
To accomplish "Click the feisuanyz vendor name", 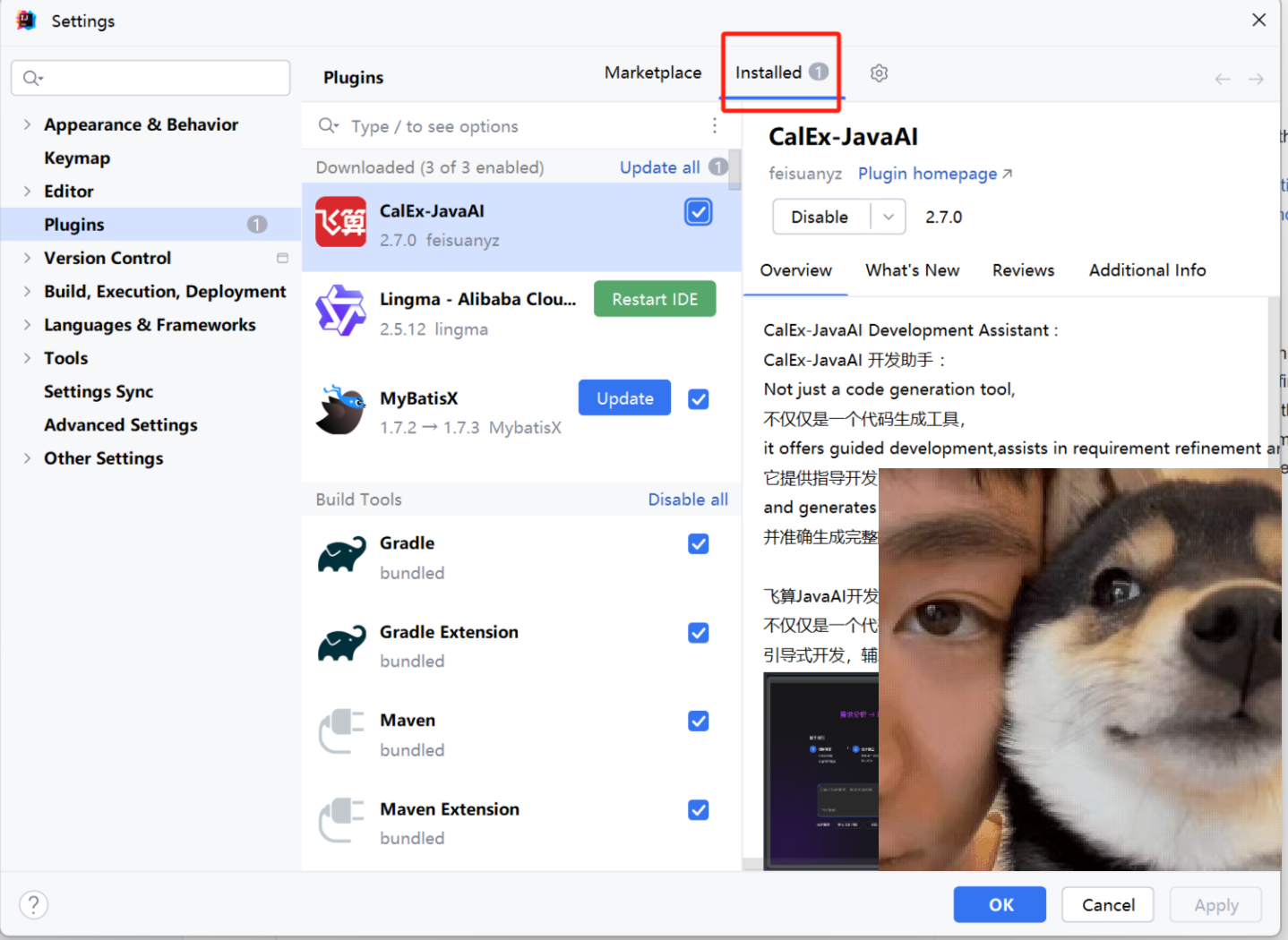I will (x=805, y=174).
